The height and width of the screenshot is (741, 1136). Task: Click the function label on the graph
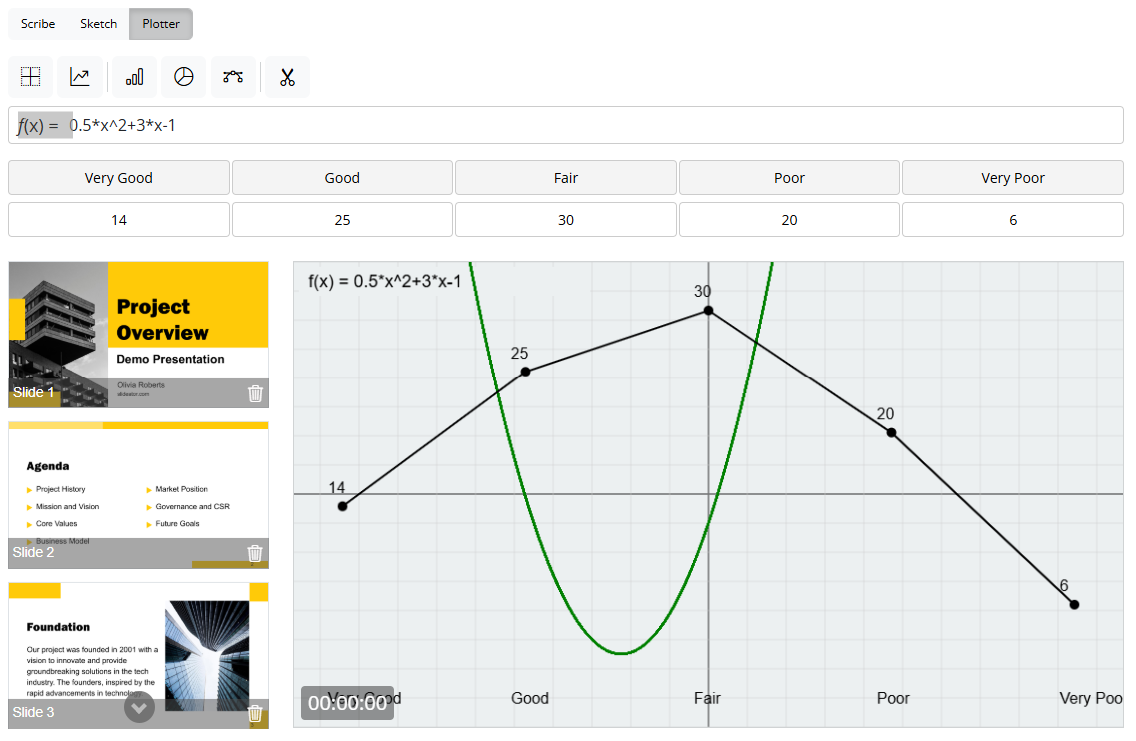pos(385,281)
